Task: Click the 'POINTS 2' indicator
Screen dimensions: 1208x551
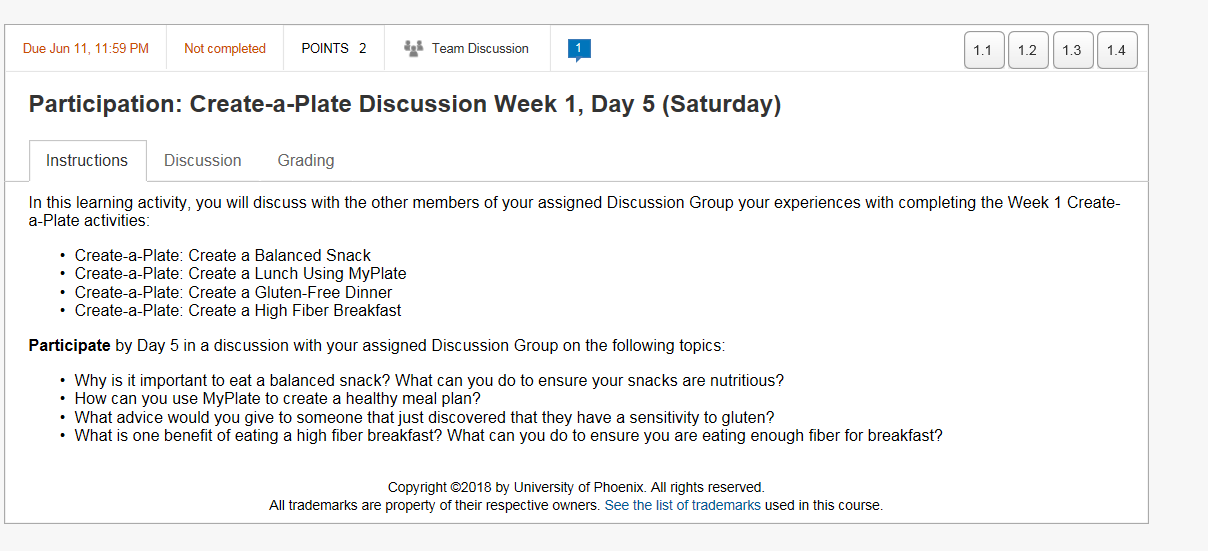Action: pos(334,49)
